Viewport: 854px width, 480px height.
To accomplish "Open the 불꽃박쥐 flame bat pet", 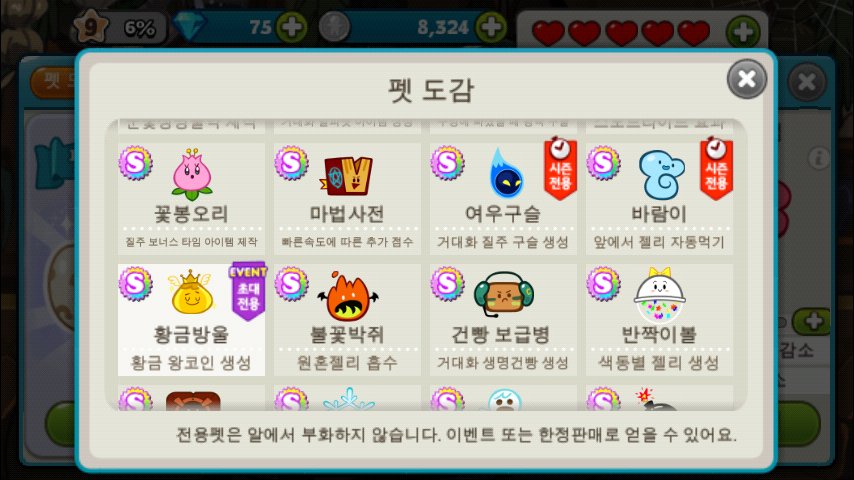I will (347, 320).
